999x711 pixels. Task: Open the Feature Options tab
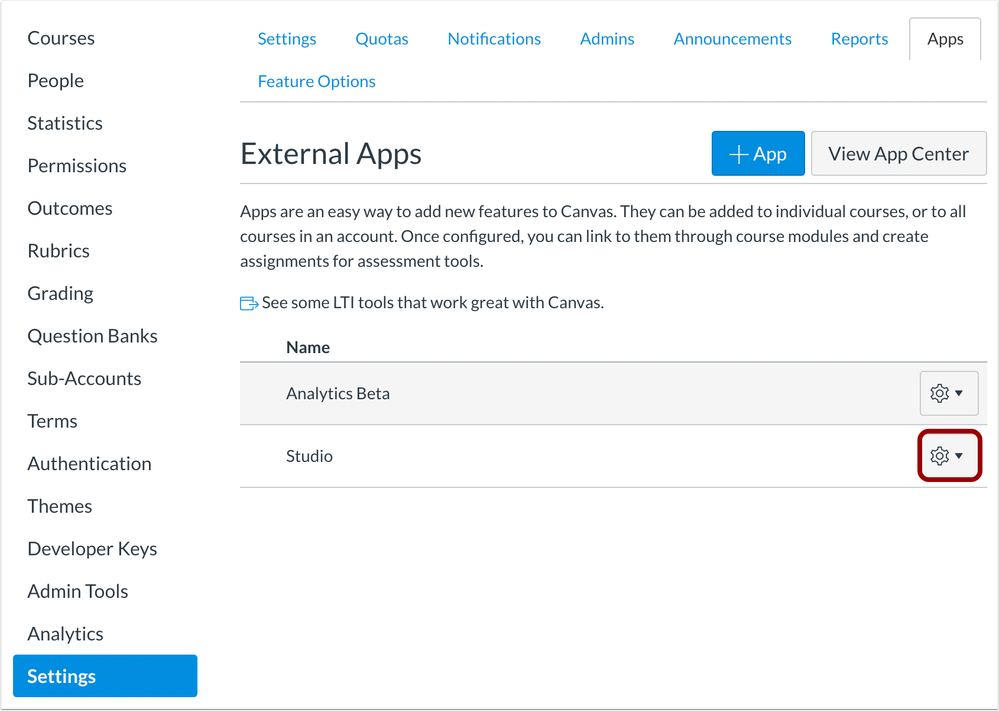(x=316, y=81)
